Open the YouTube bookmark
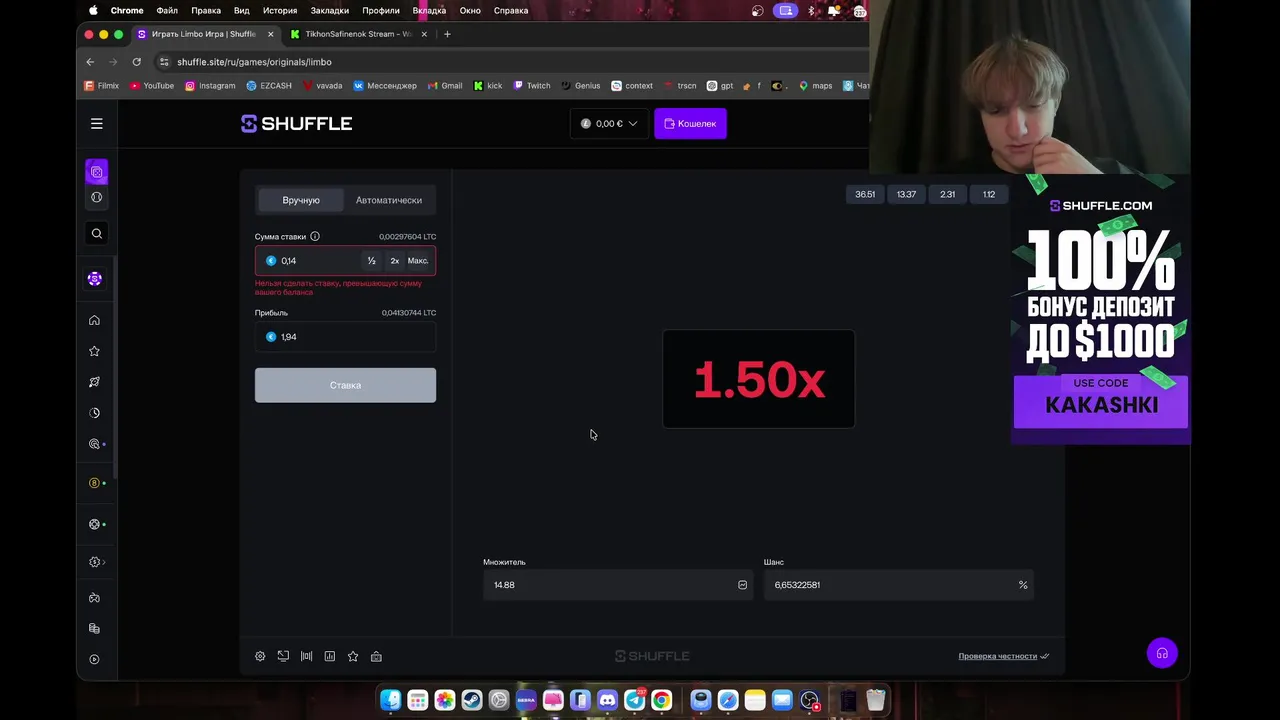Image resolution: width=1280 pixels, height=720 pixels. point(150,86)
